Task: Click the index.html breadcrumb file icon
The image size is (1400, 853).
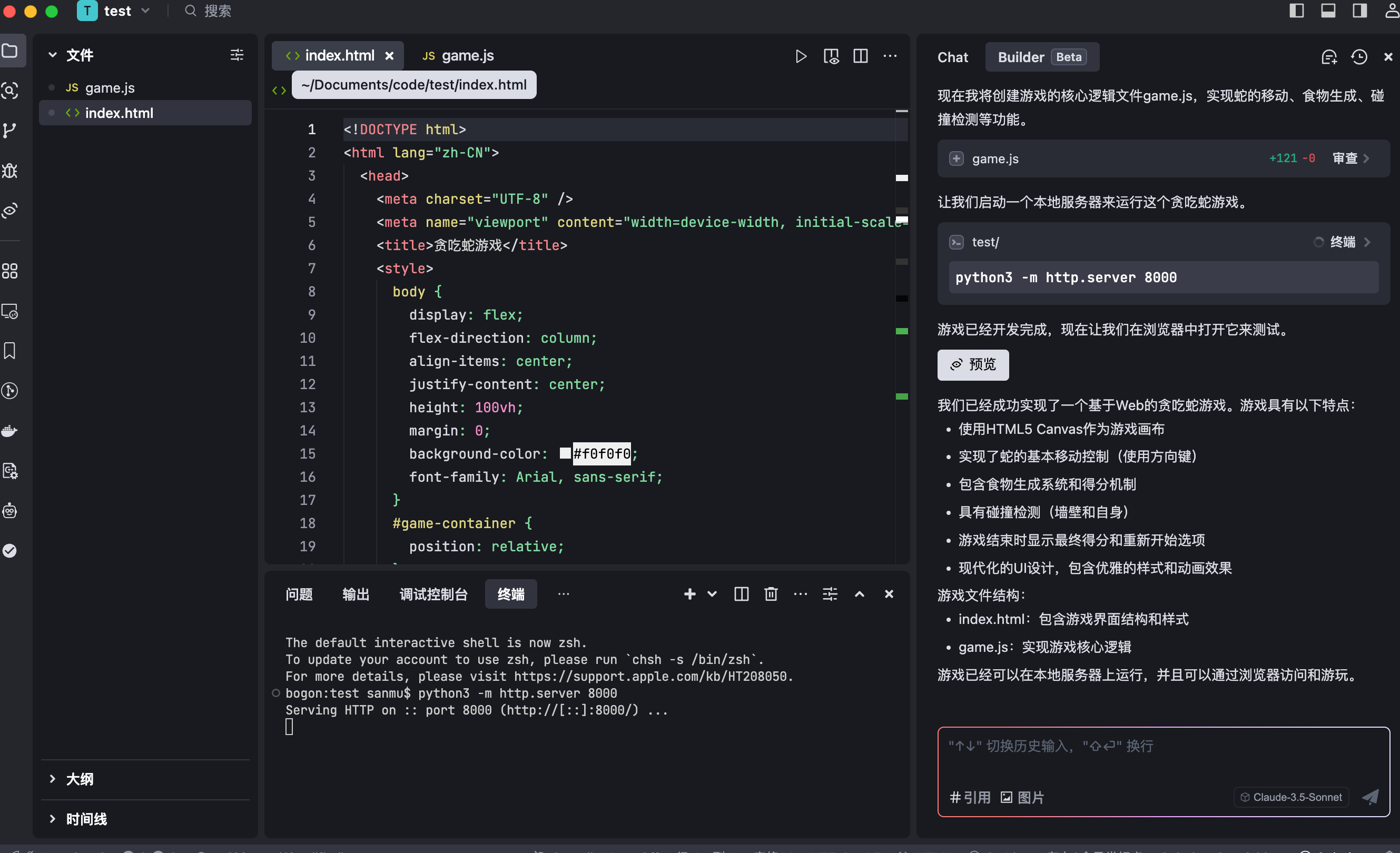Action: (x=279, y=90)
